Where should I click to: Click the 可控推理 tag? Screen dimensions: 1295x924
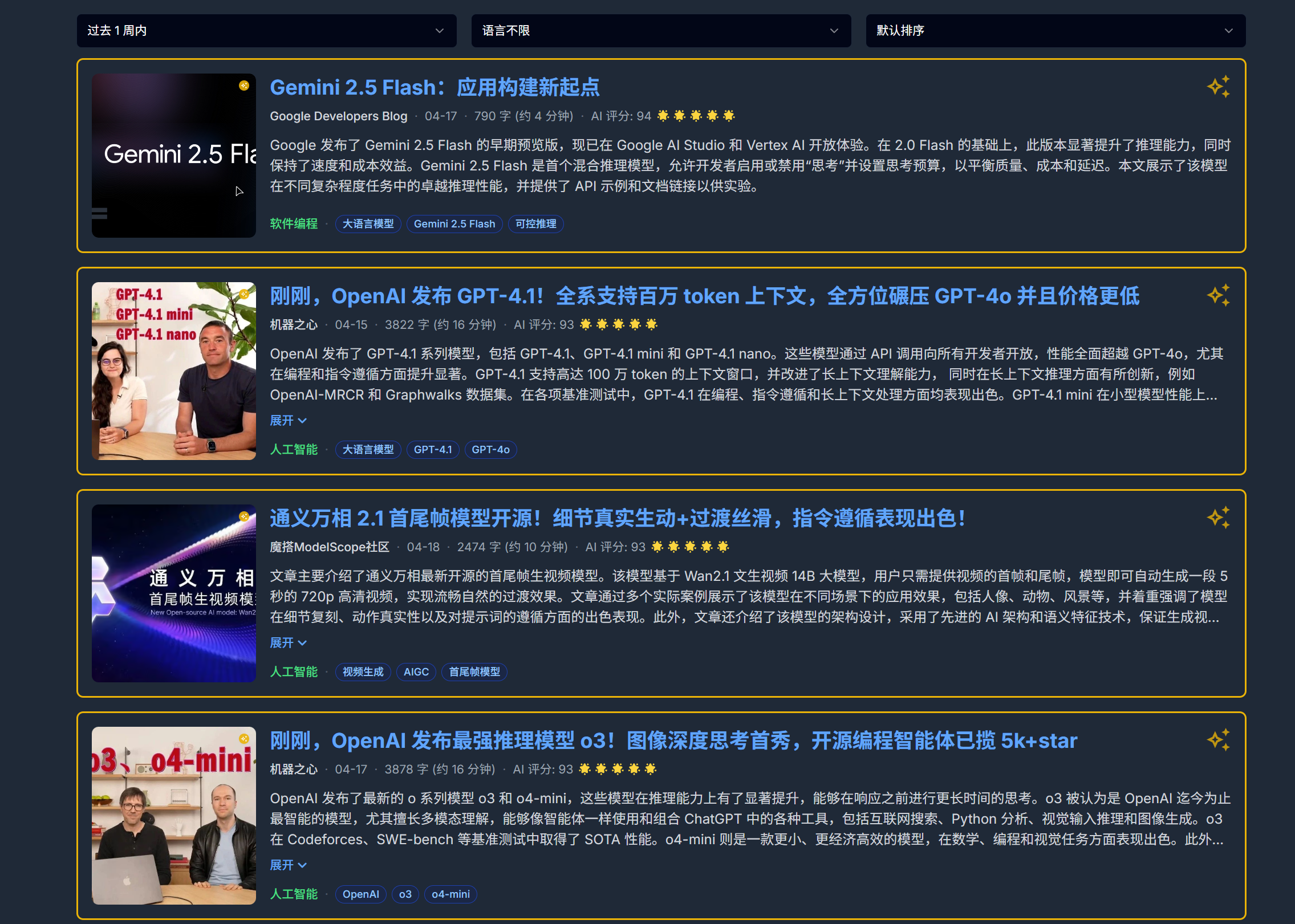tap(536, 224)
